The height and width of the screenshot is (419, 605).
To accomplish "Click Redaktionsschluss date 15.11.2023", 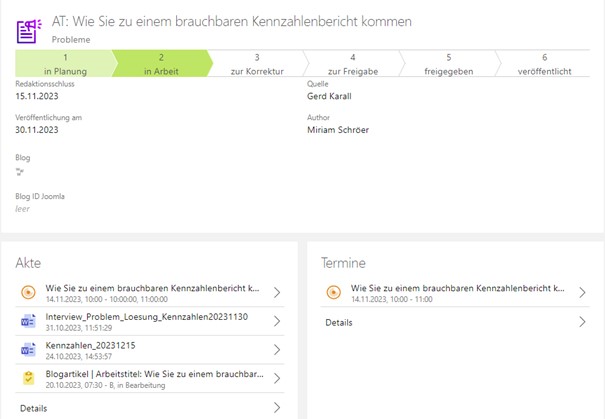I will [x=37, y=96].
